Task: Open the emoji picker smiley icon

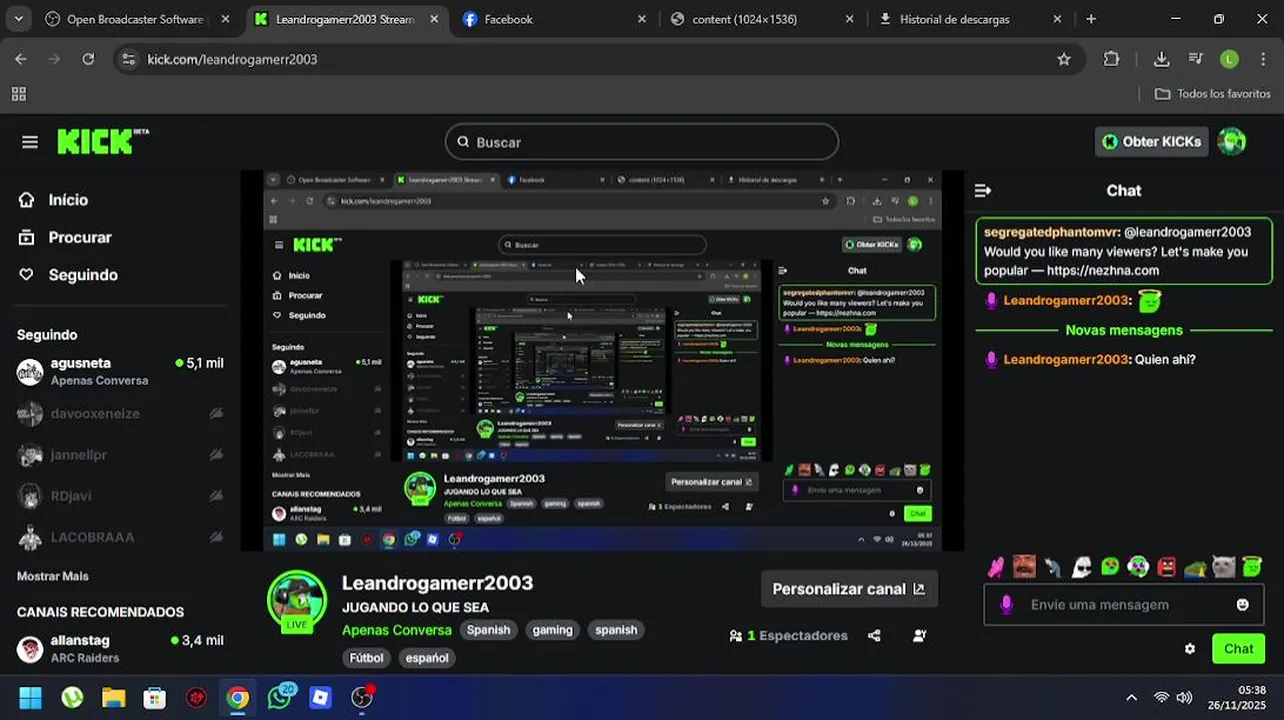Action: pos(1243,605)
